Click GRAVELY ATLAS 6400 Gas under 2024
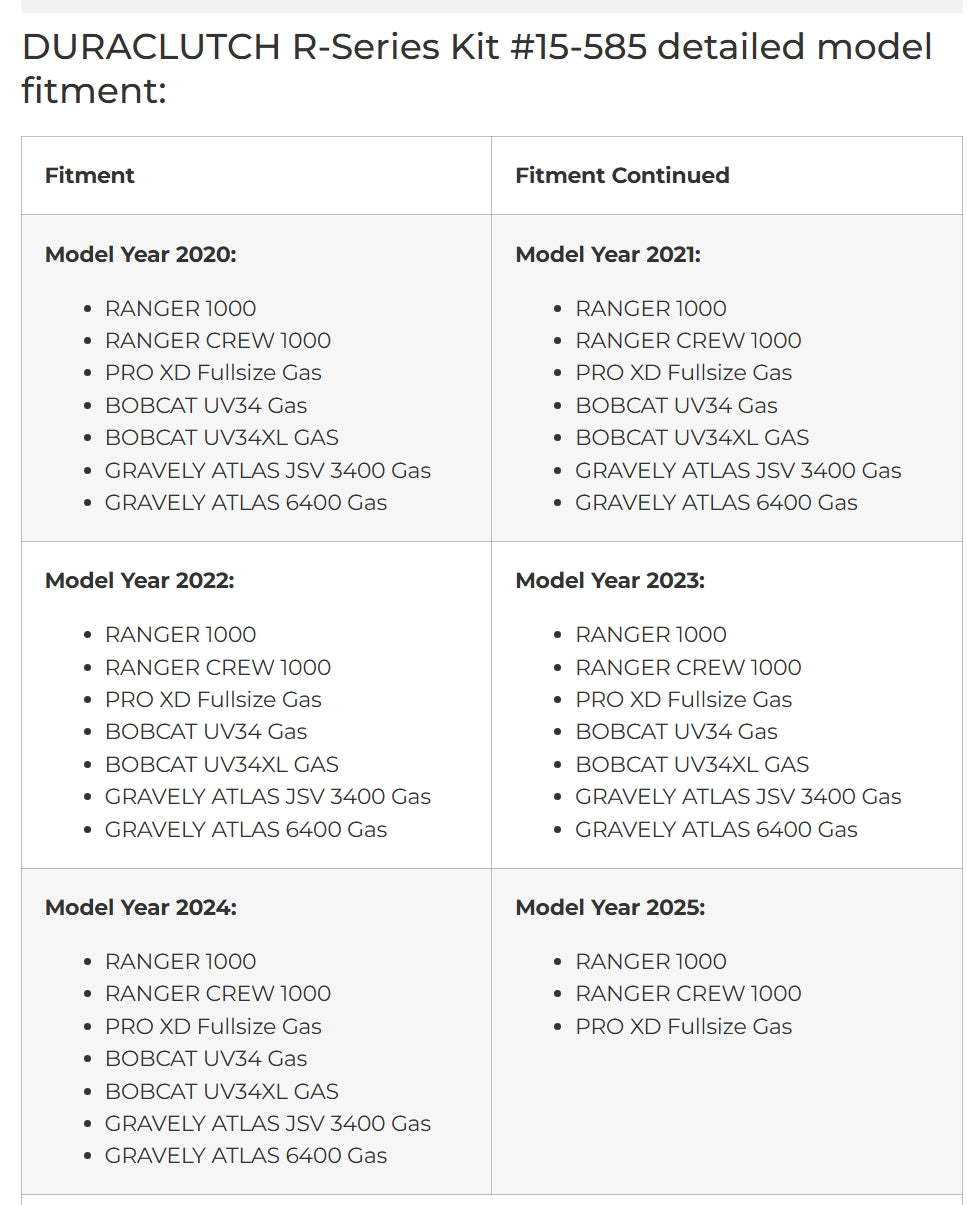 246,1155
